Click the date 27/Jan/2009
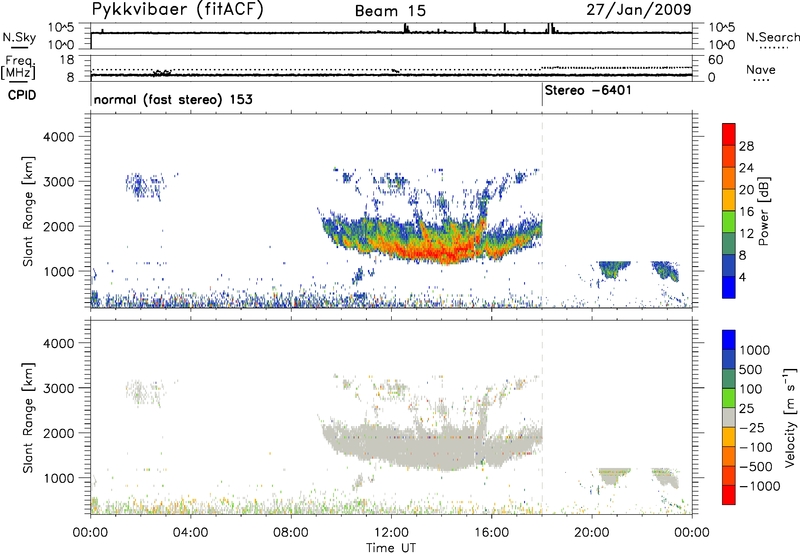This screenshot has width=800, height=554. (639, 10)
